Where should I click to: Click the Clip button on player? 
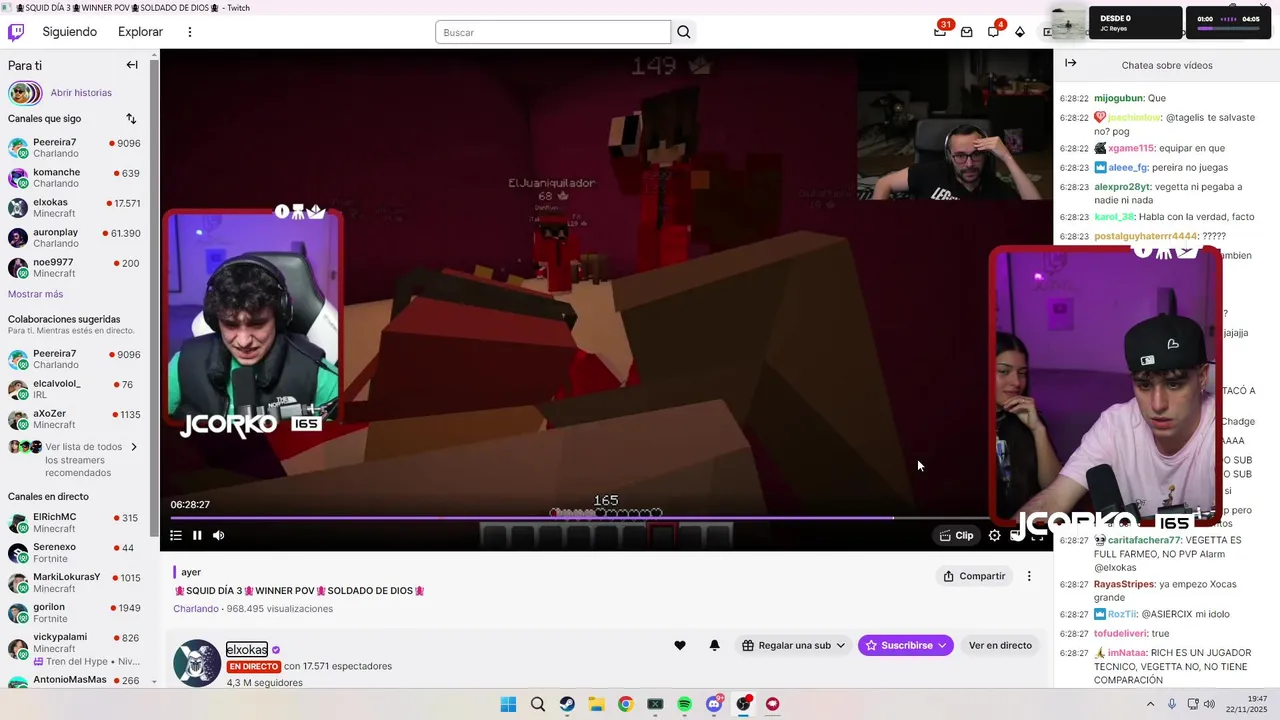956,535
